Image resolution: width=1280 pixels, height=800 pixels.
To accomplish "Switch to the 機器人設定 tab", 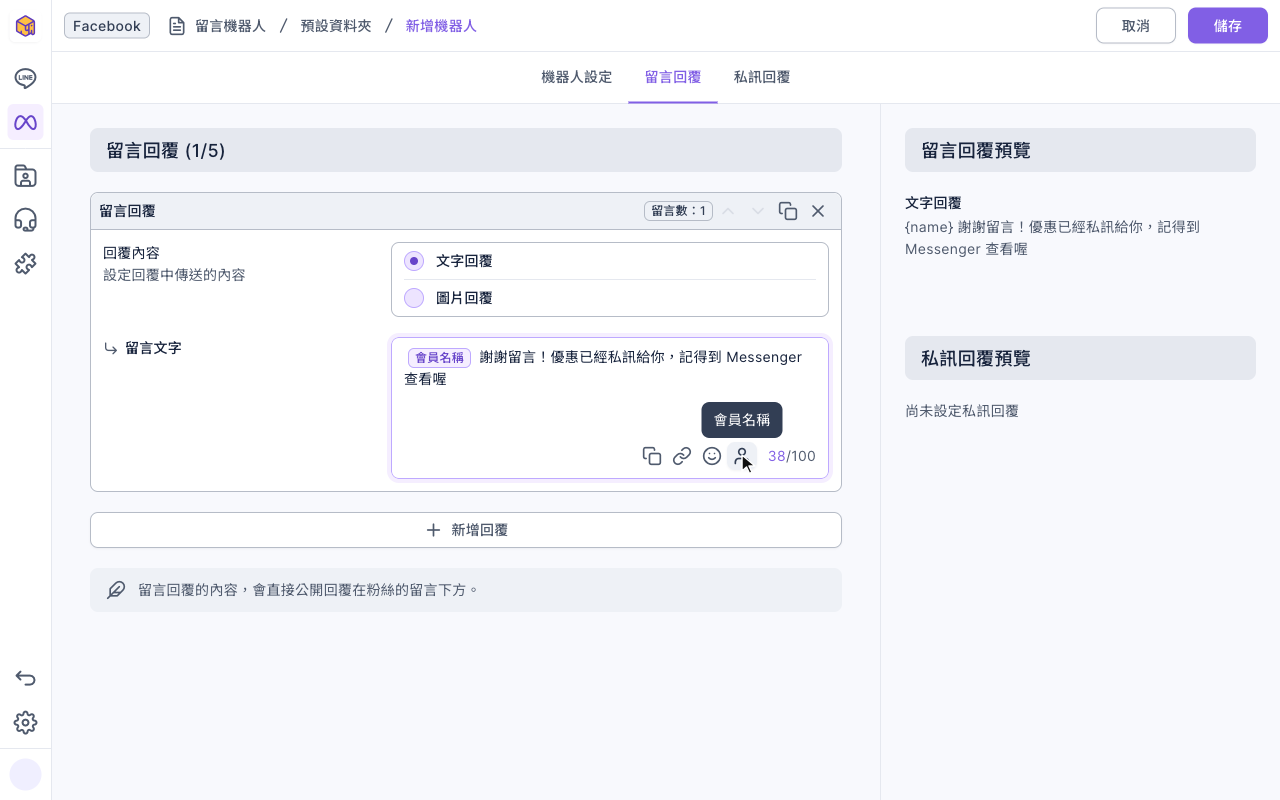I will pos(576,77).
